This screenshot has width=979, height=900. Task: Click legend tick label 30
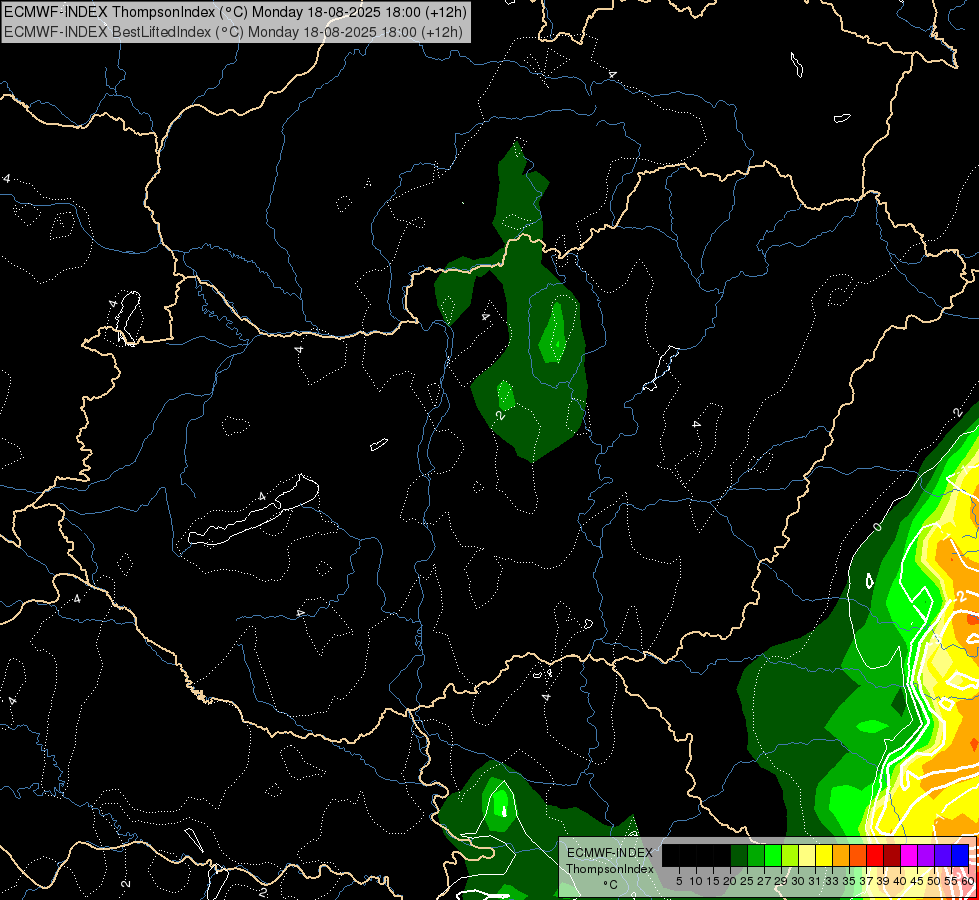[x=798, y=881]
